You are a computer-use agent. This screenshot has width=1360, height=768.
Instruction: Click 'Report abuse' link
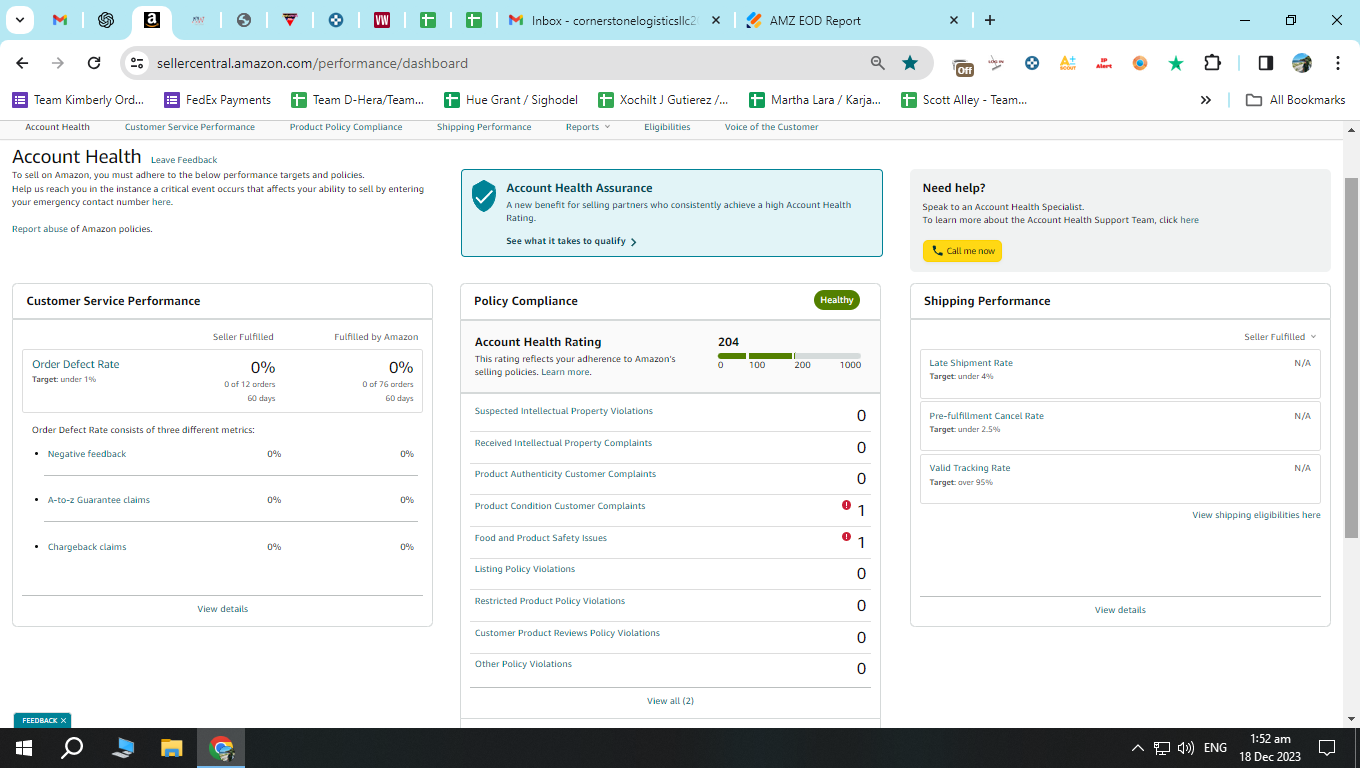point(39,229)
